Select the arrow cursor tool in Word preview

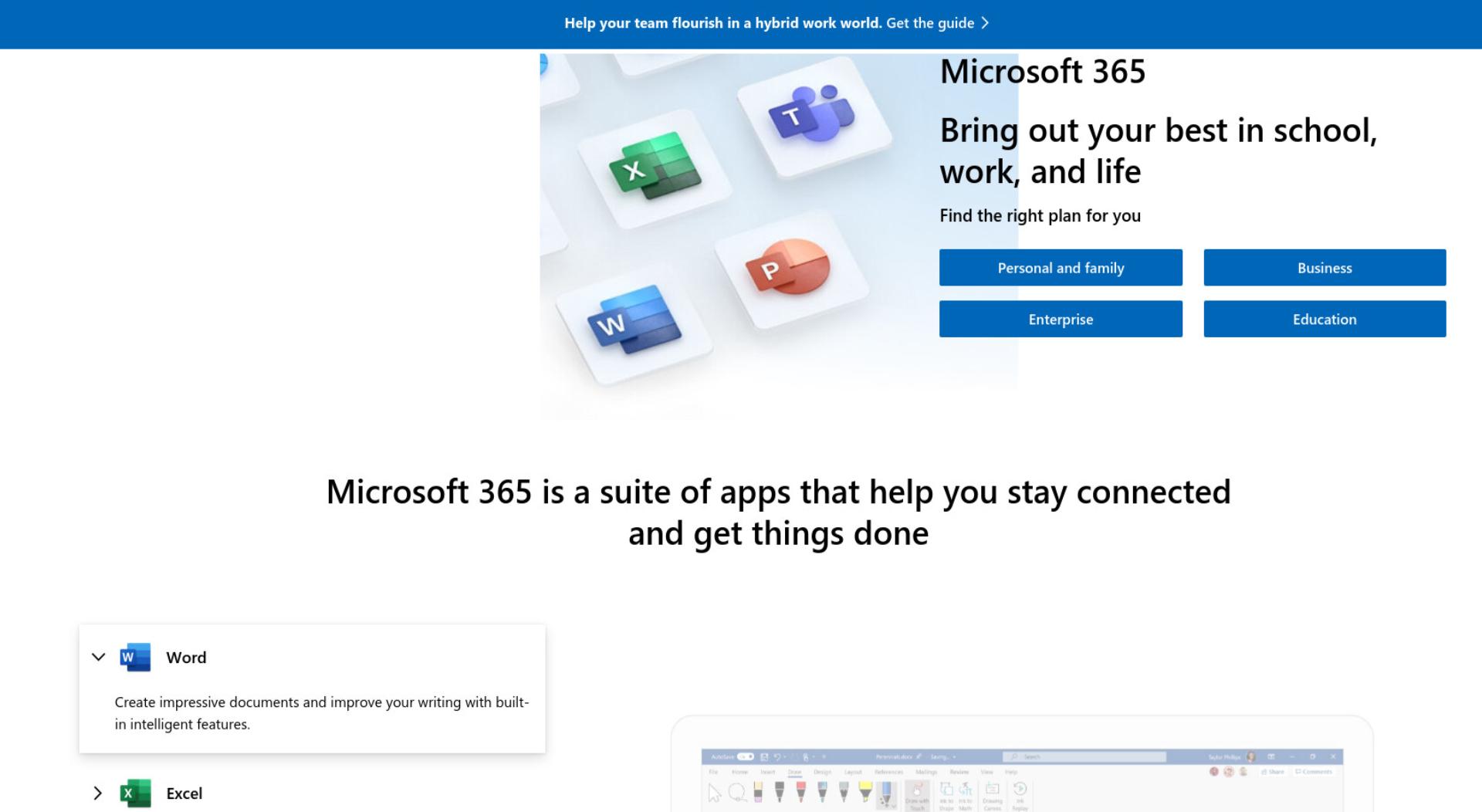714,793
